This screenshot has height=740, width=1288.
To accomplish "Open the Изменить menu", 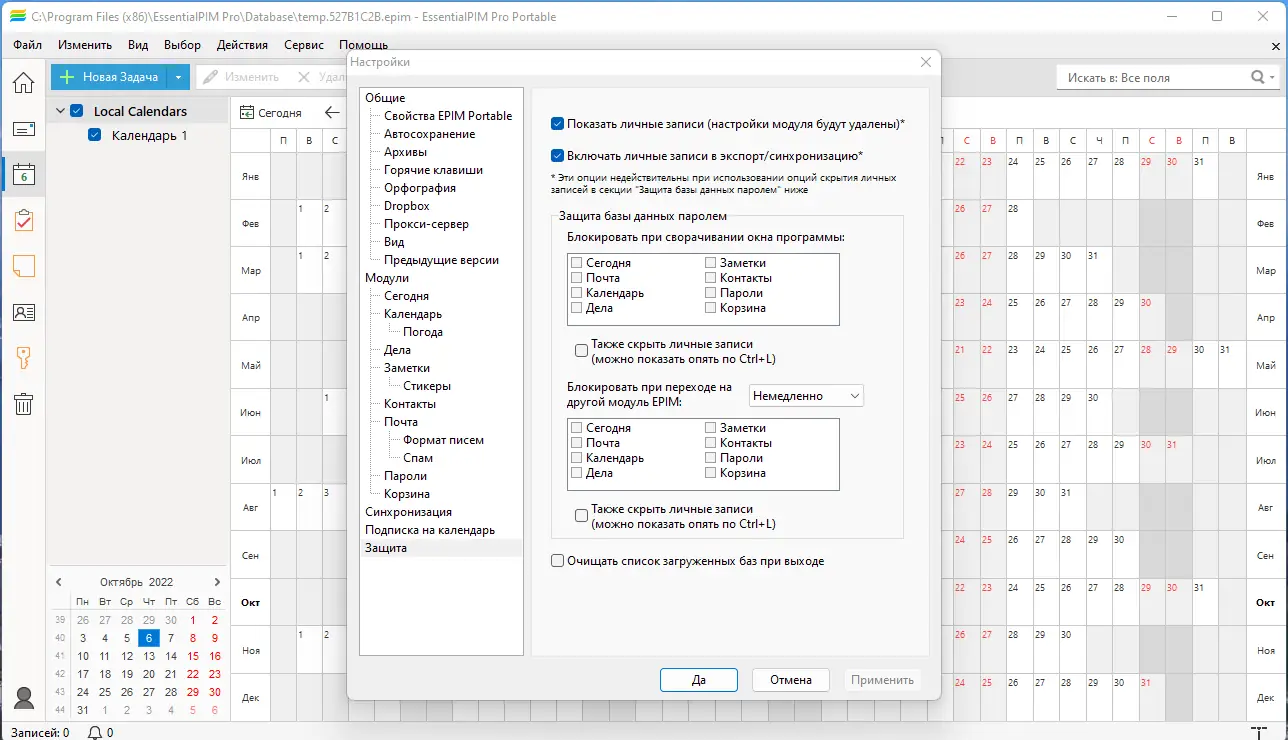I will point(85,45).
